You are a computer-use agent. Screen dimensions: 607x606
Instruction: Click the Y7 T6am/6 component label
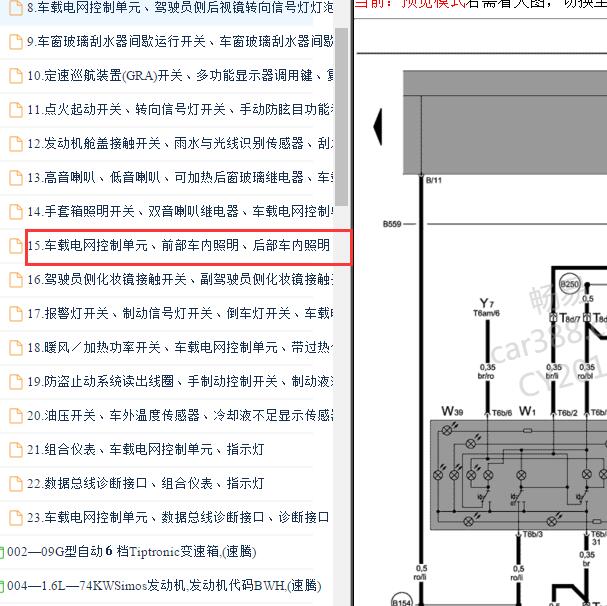(487, 308)
